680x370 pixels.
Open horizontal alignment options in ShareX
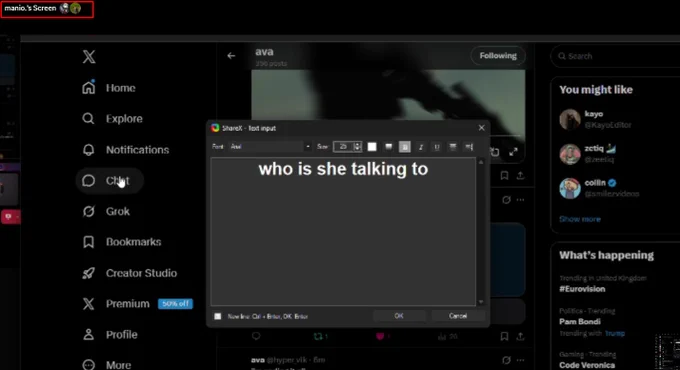(x=453, y=147)
